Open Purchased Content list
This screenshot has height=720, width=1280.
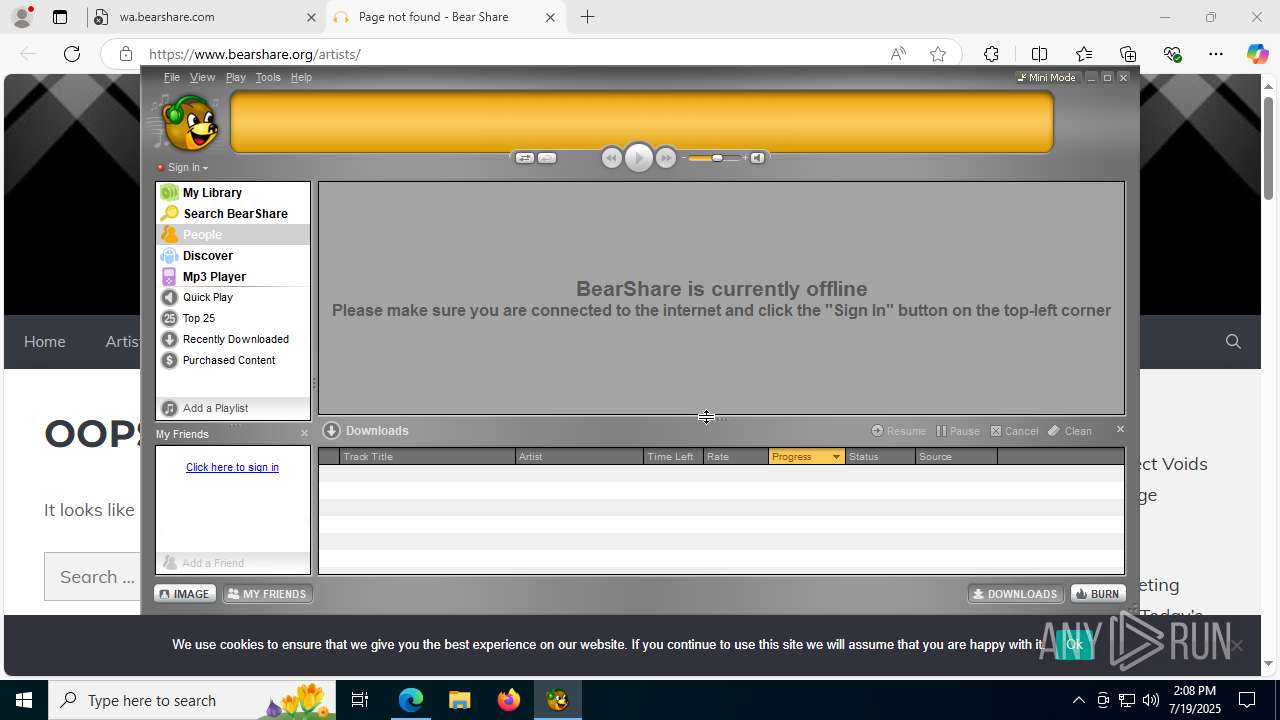(233, 360)
